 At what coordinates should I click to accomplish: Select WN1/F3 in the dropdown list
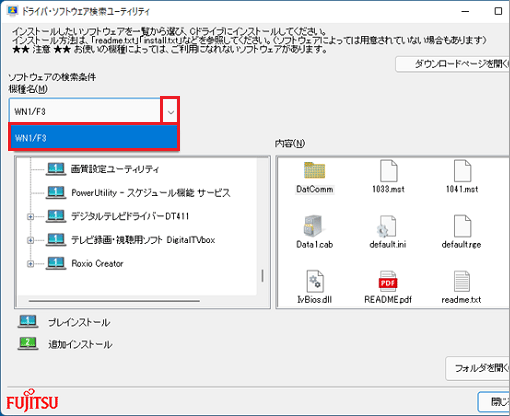coord(94,137)
